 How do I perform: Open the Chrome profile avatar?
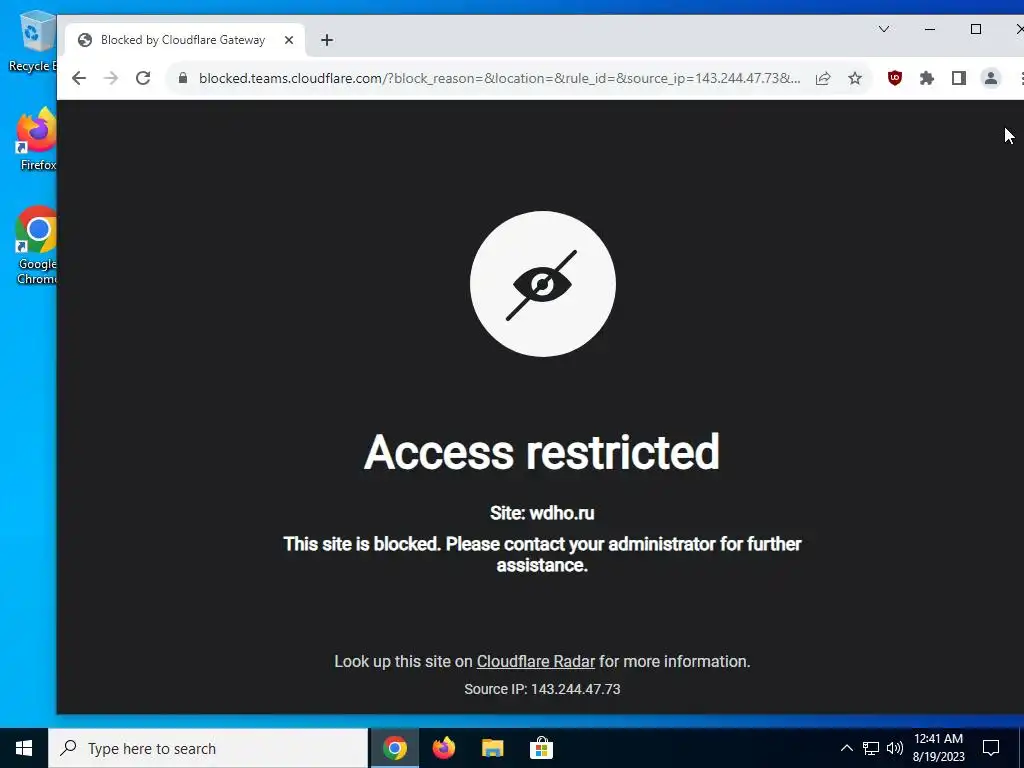point(991,78)
